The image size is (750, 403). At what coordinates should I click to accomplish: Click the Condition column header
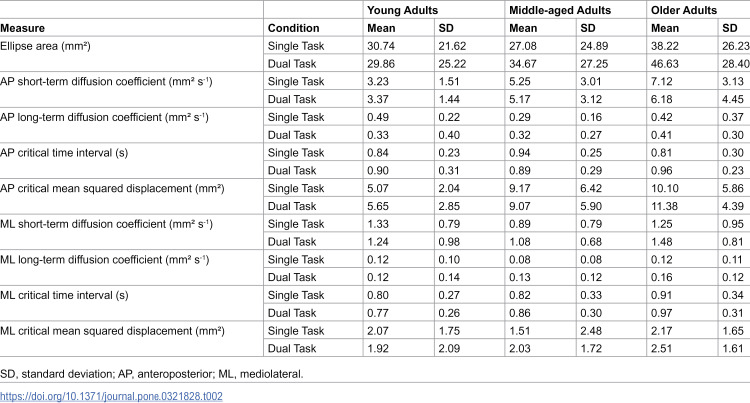click(x=293, y=28)
